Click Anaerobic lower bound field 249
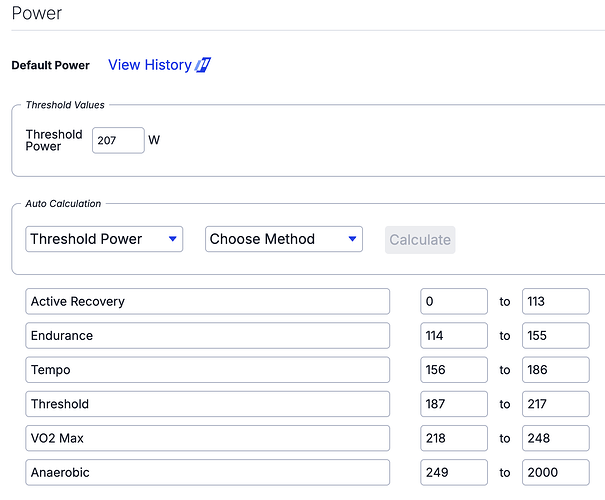 pyautogui.click(x=454, y=472)
